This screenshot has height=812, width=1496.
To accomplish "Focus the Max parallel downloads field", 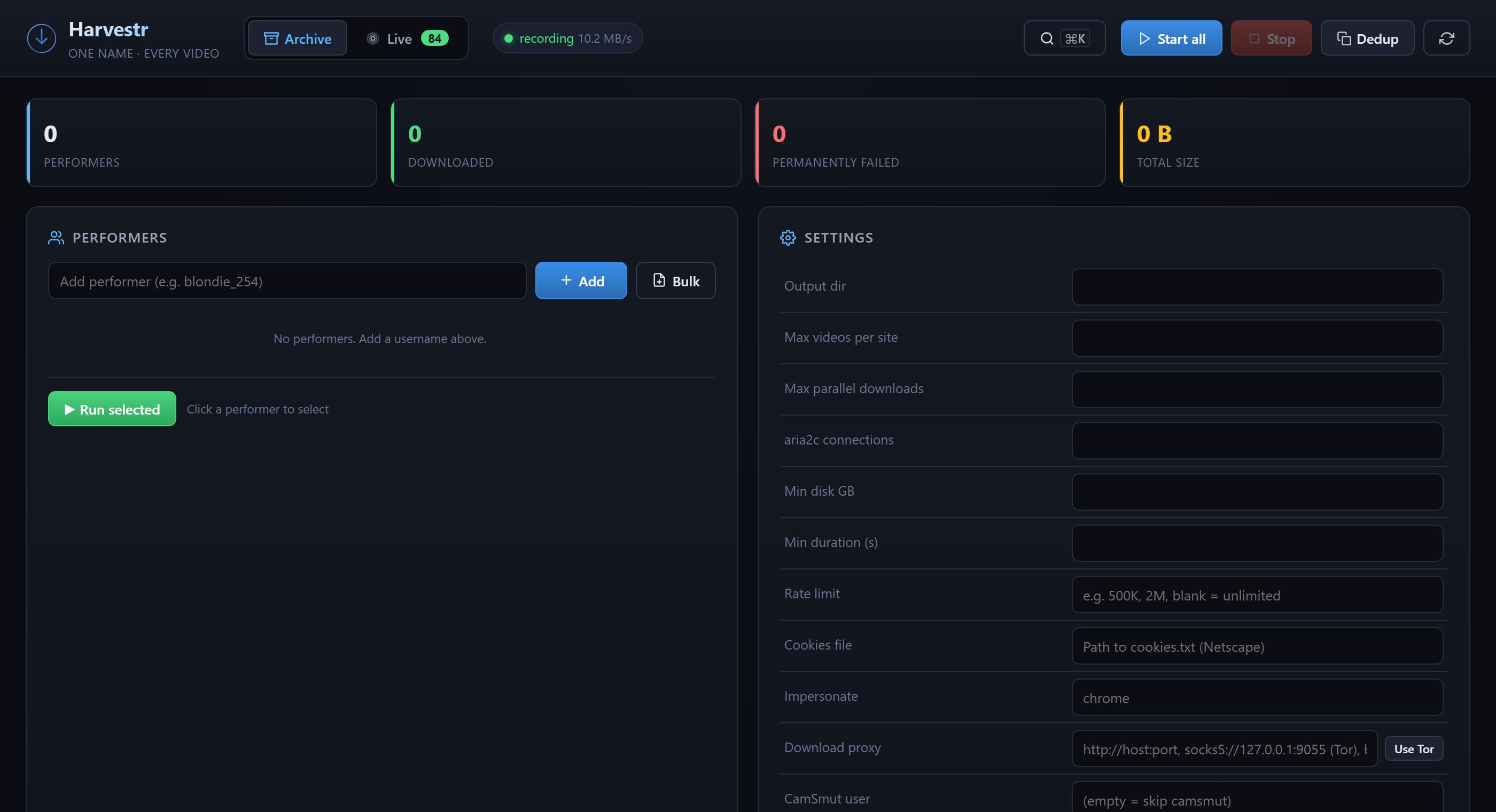I will (1257, 389).
